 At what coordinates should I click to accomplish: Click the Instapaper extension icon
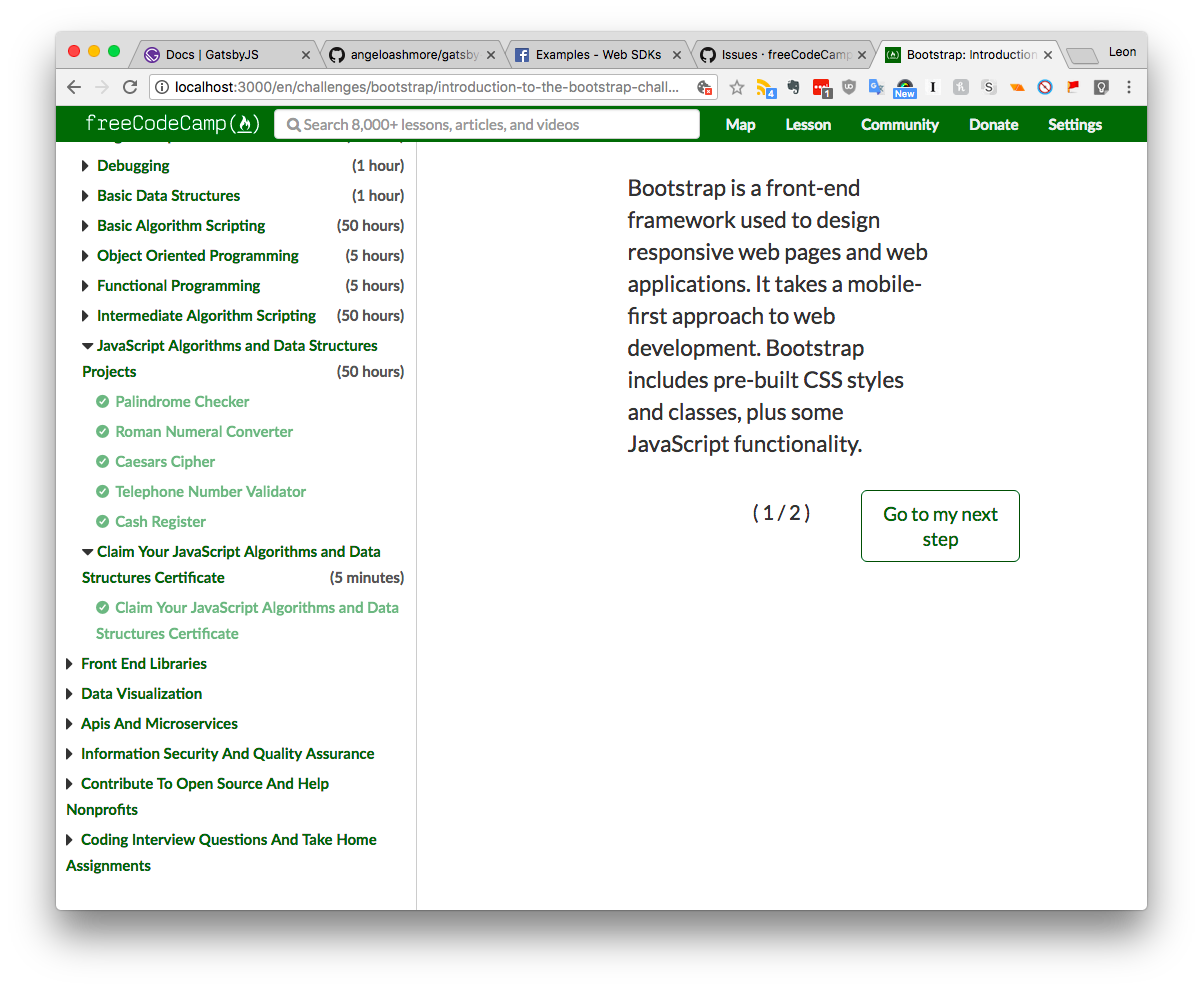931,87
